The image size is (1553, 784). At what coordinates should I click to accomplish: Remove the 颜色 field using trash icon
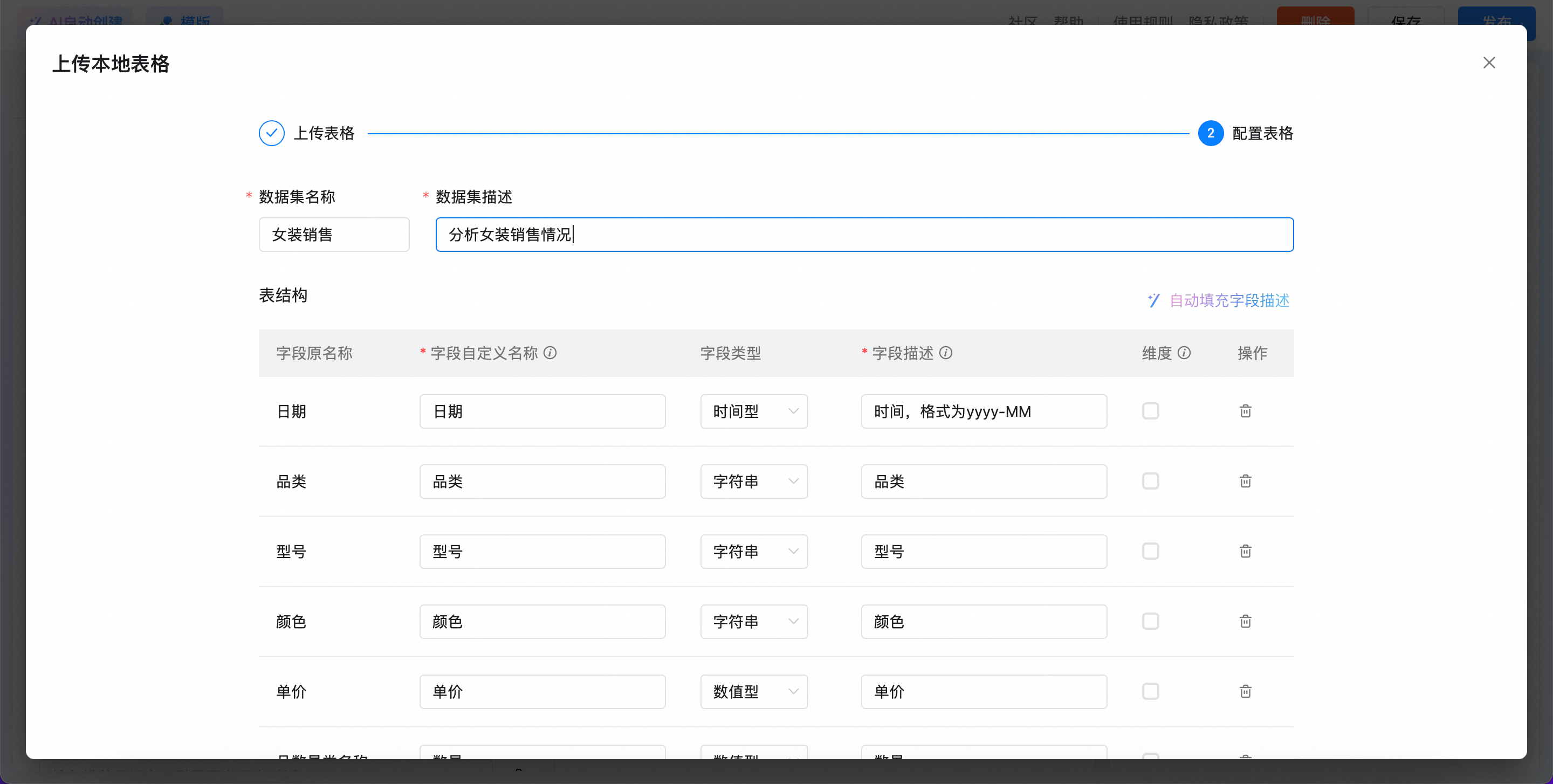click(1245, 621)
